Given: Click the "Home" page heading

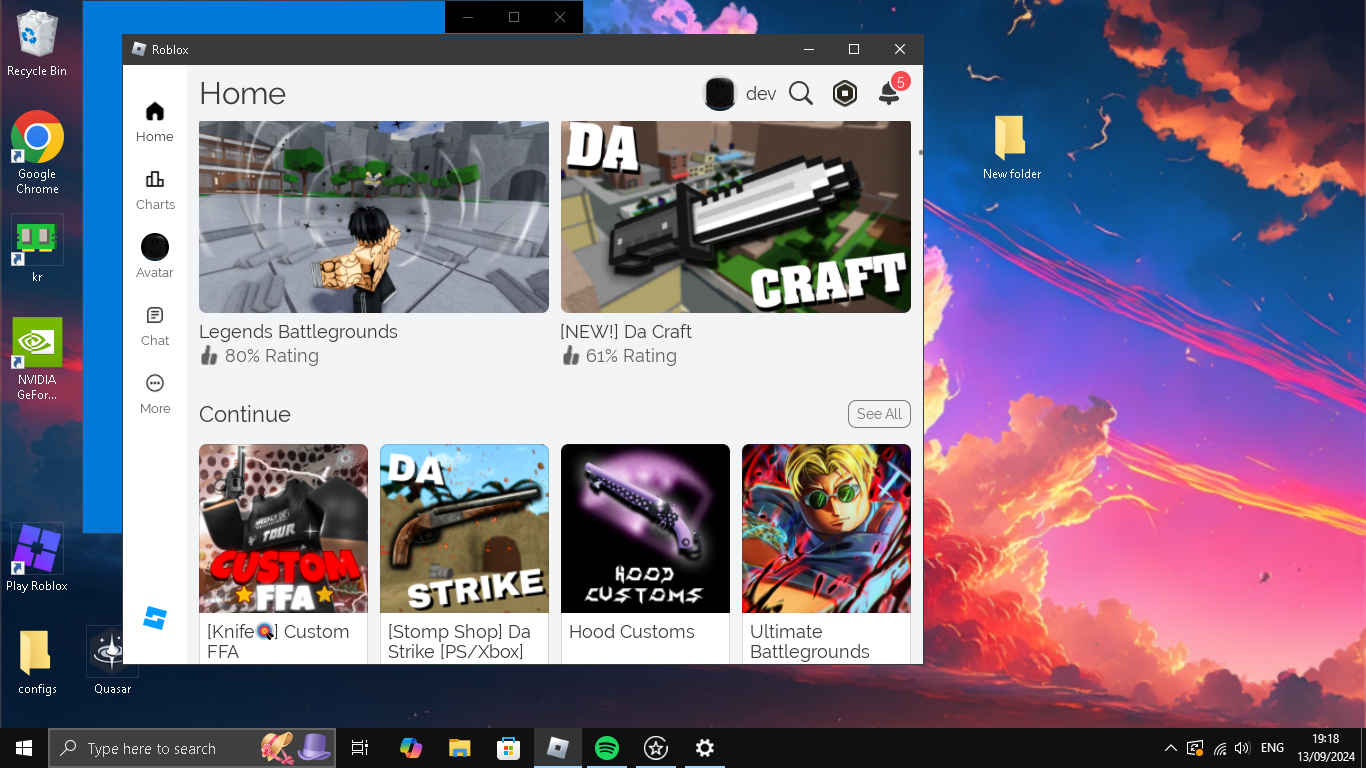Looking at the screenshot, I should (242, 94).
